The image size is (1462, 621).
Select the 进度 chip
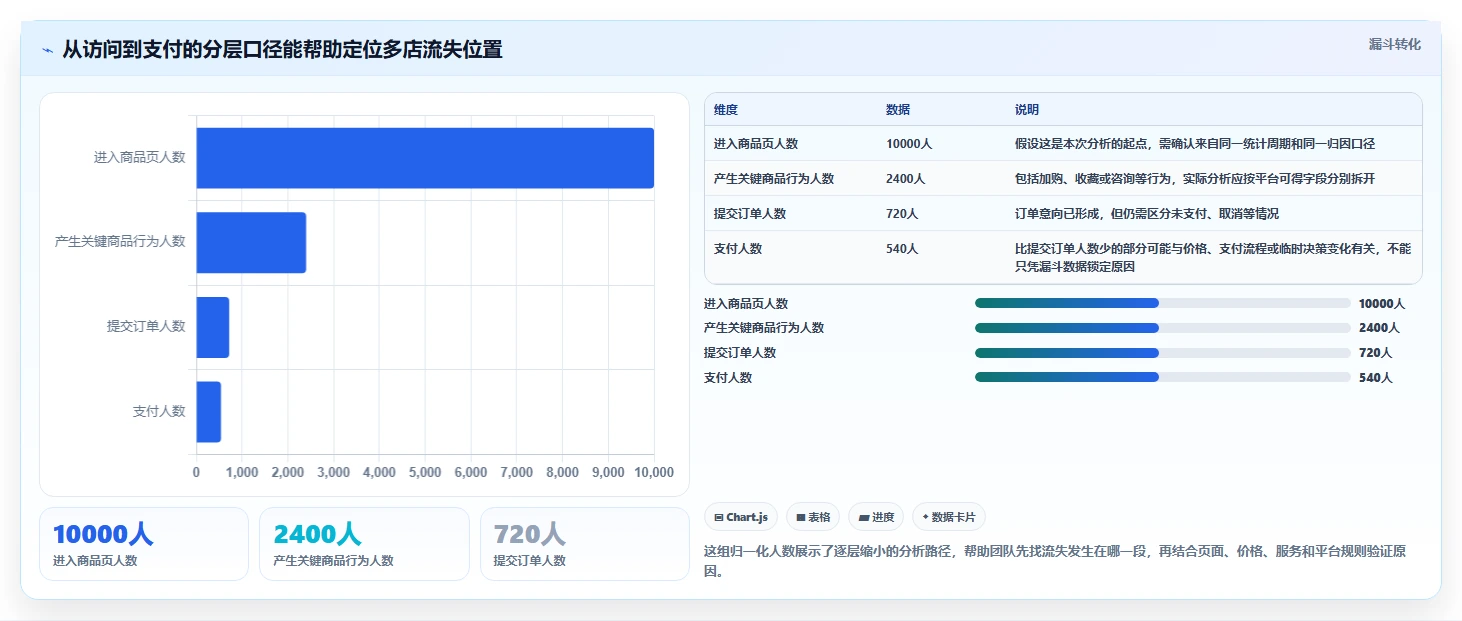(876, 517)
